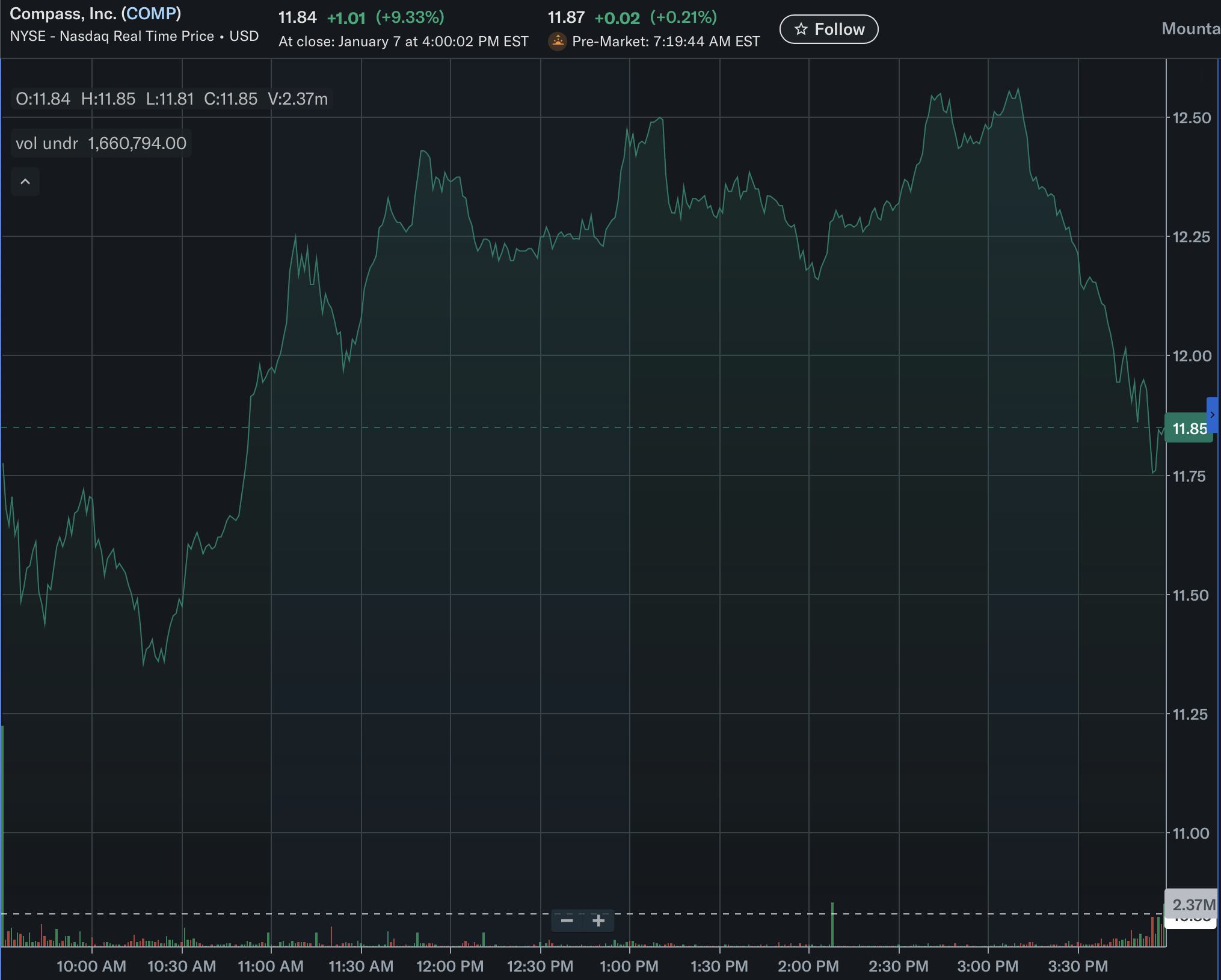Screen dimensions: 1221x980
Task: Click the vol undr indicator label
Action: point(47,143)
